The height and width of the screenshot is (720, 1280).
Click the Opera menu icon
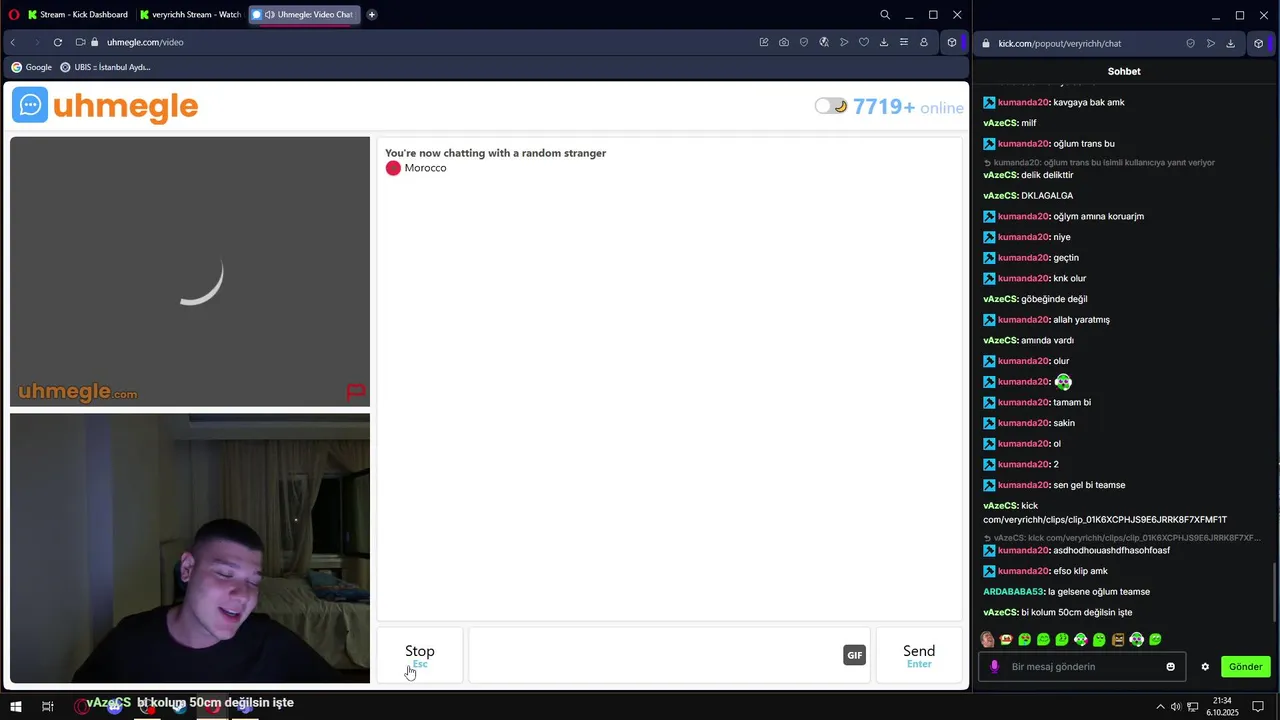tap(13, 15)
